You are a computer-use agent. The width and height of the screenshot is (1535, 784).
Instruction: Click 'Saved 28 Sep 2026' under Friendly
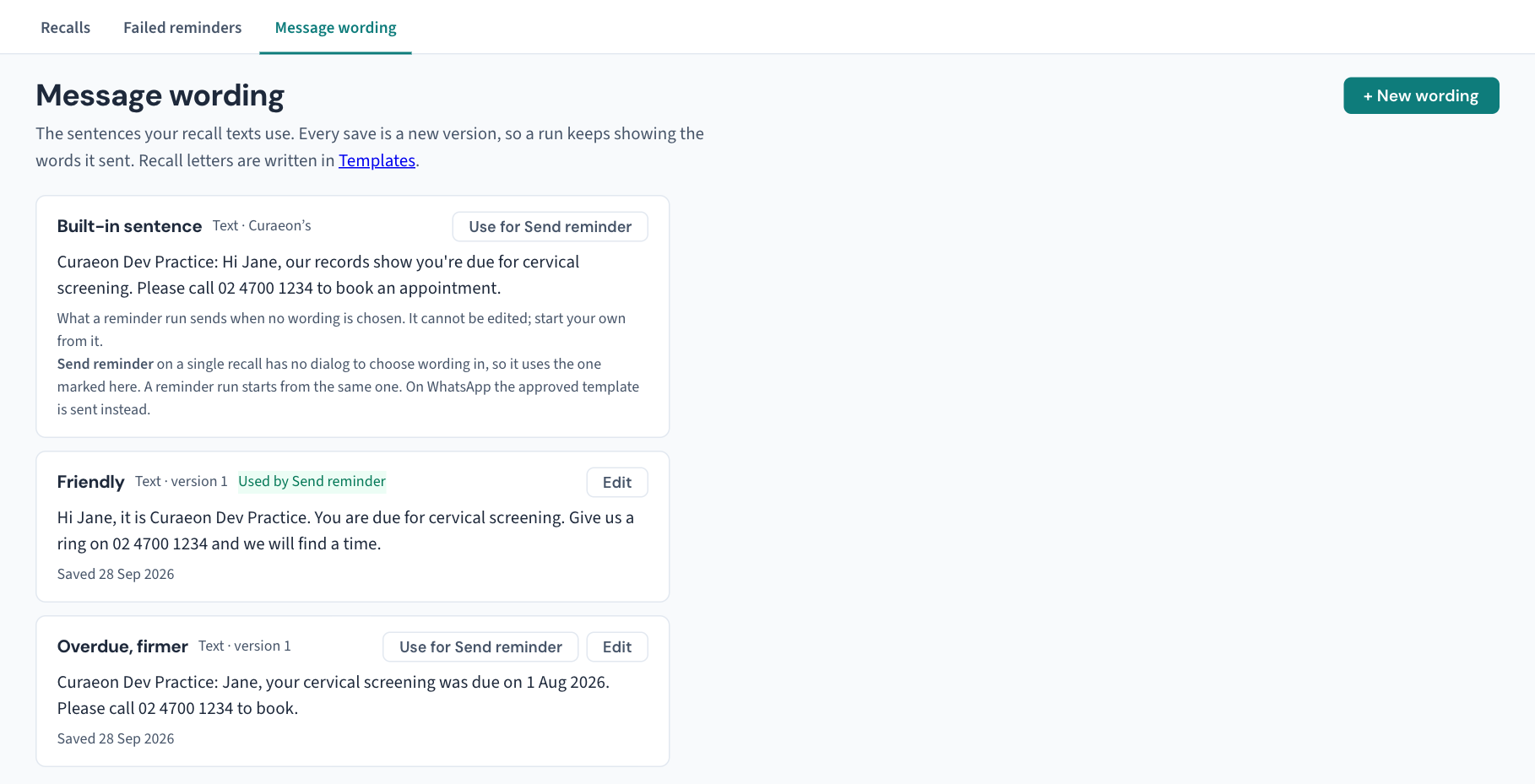pyautogui.click(x=116, y=574)
